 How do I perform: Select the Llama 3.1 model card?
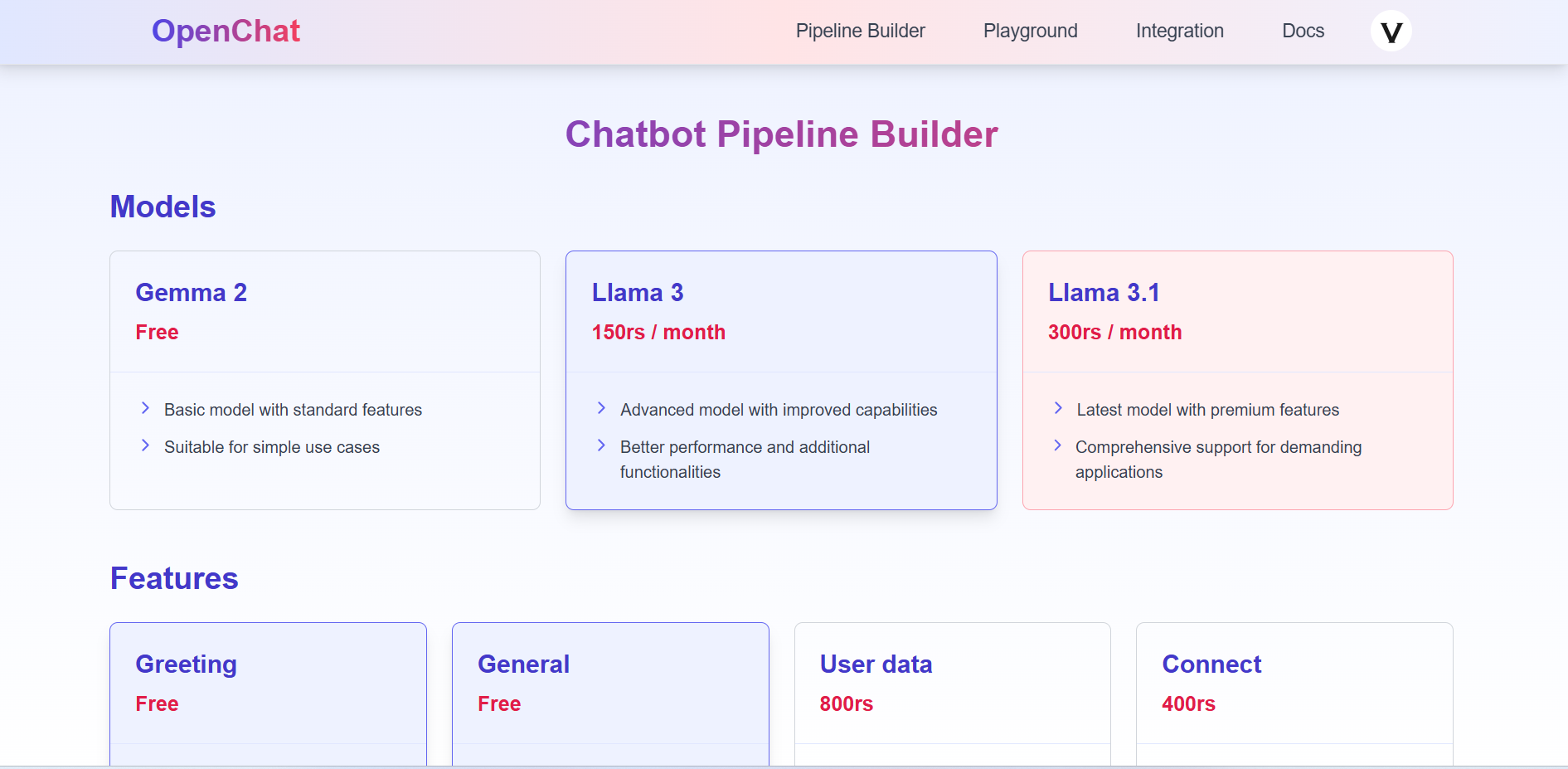pyautogui.click(x=1237, y=380)
